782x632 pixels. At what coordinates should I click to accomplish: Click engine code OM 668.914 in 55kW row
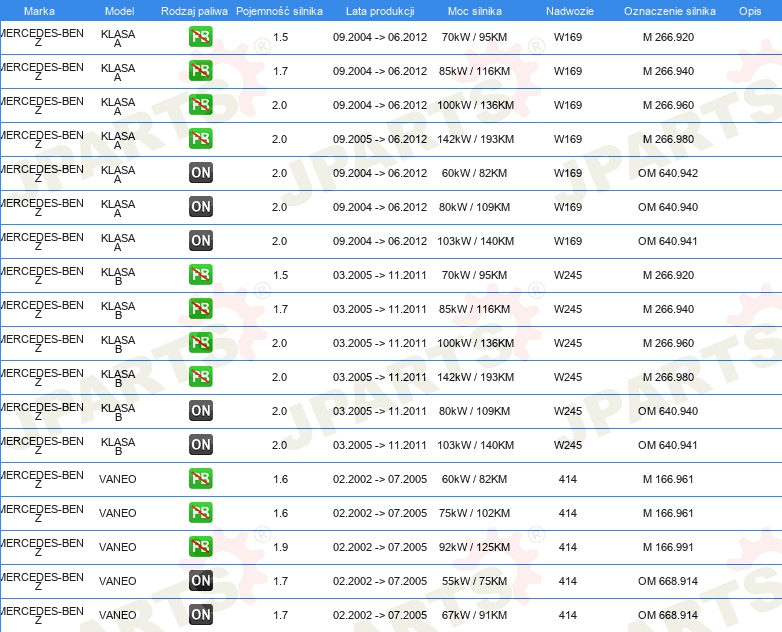(668, 581)
